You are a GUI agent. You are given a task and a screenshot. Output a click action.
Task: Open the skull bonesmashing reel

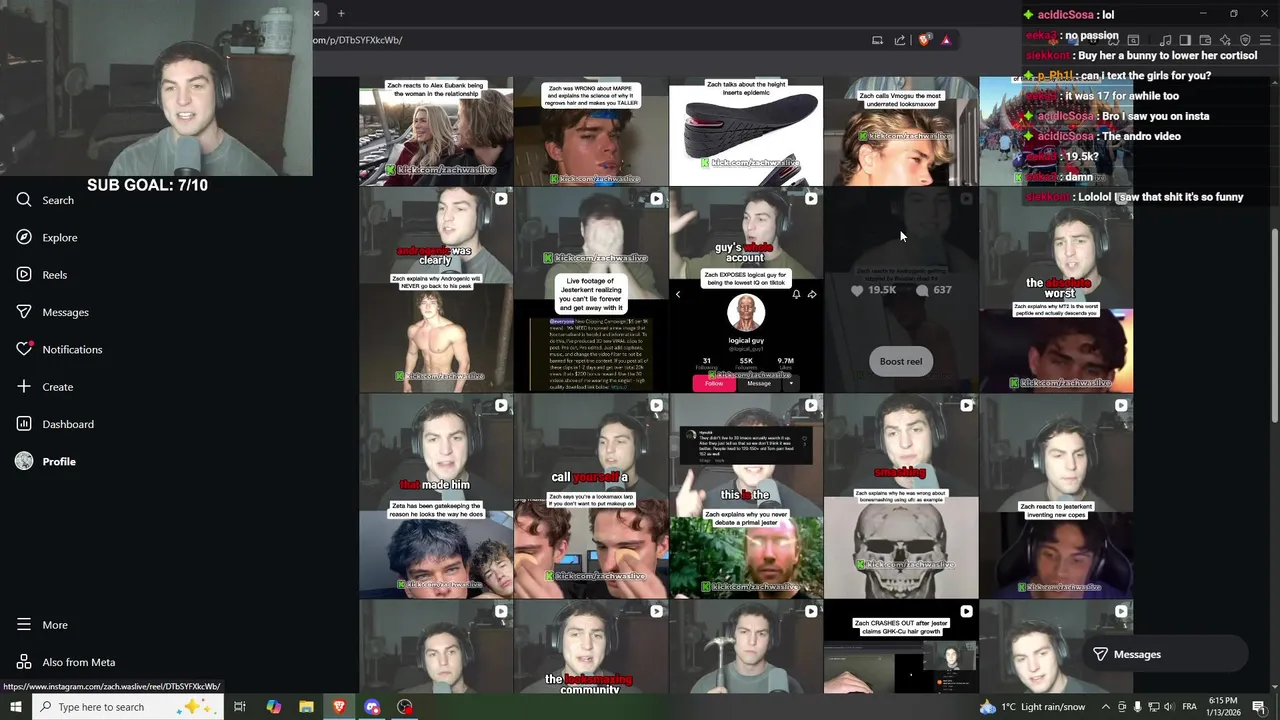pyautogui.click(x=901, y=496)
